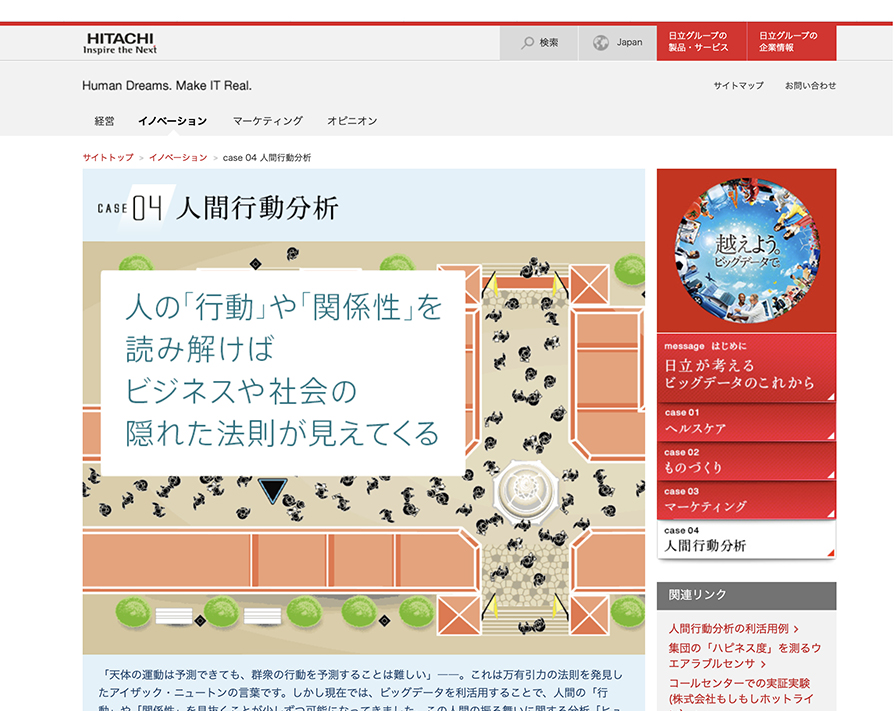Switch to the マーケティング navigation tab
This screenshot has height=711, width=894.
pos(268,121)
